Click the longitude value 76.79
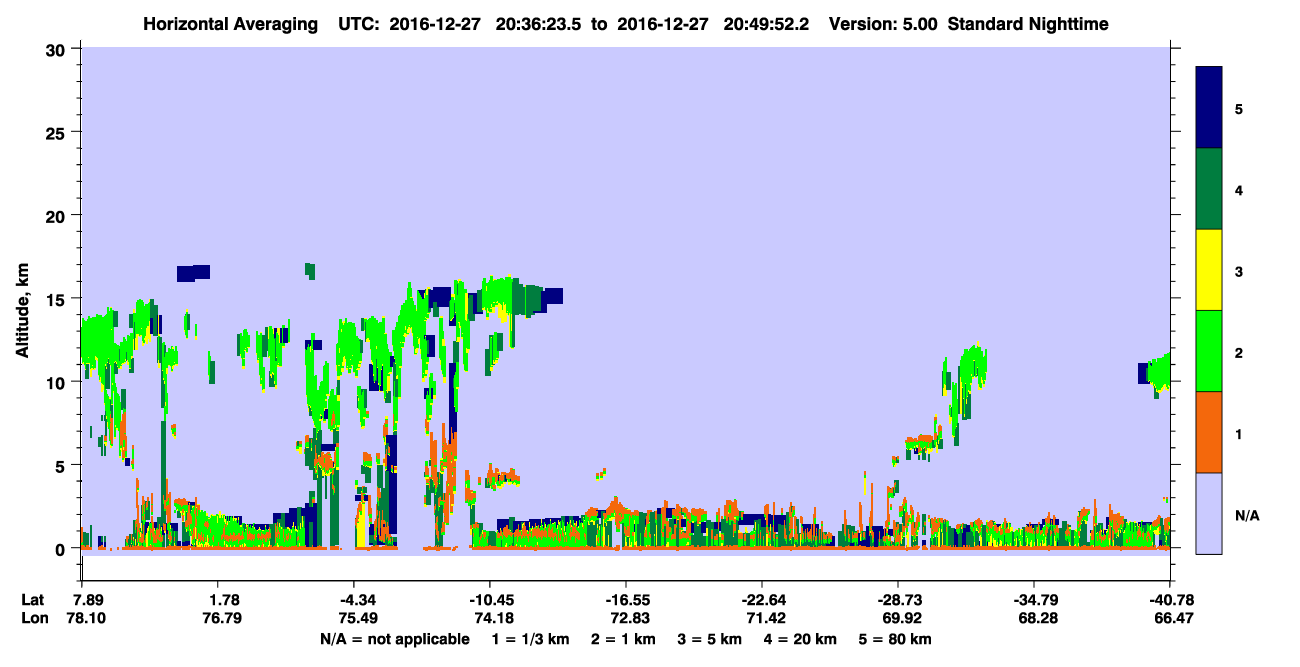1300x667 pixels. 223,619
